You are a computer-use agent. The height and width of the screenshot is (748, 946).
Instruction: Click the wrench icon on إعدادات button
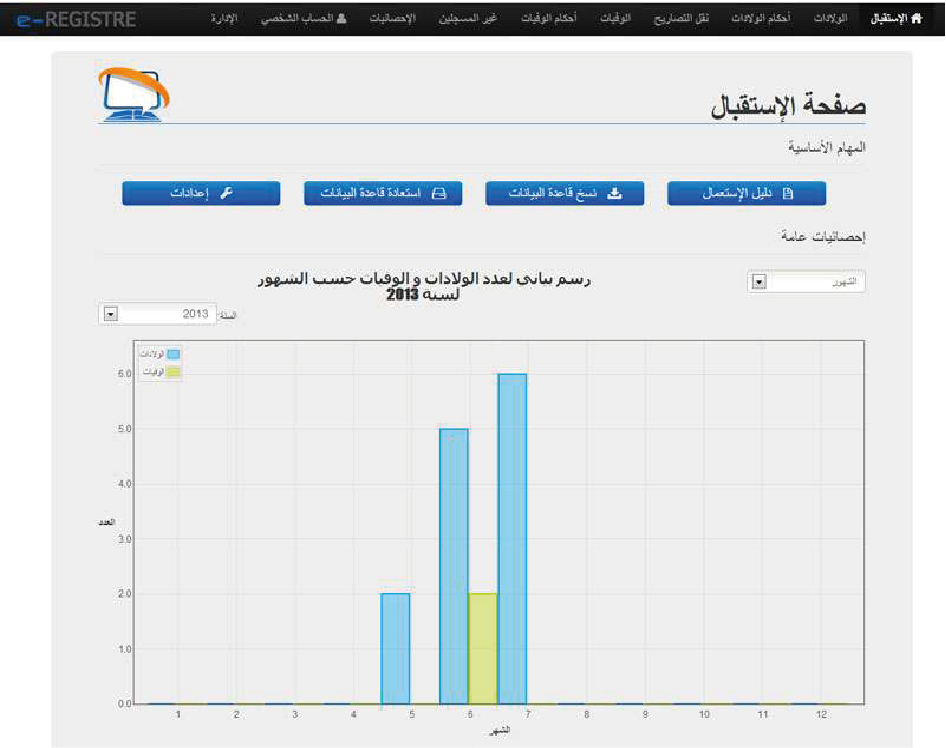226,193
